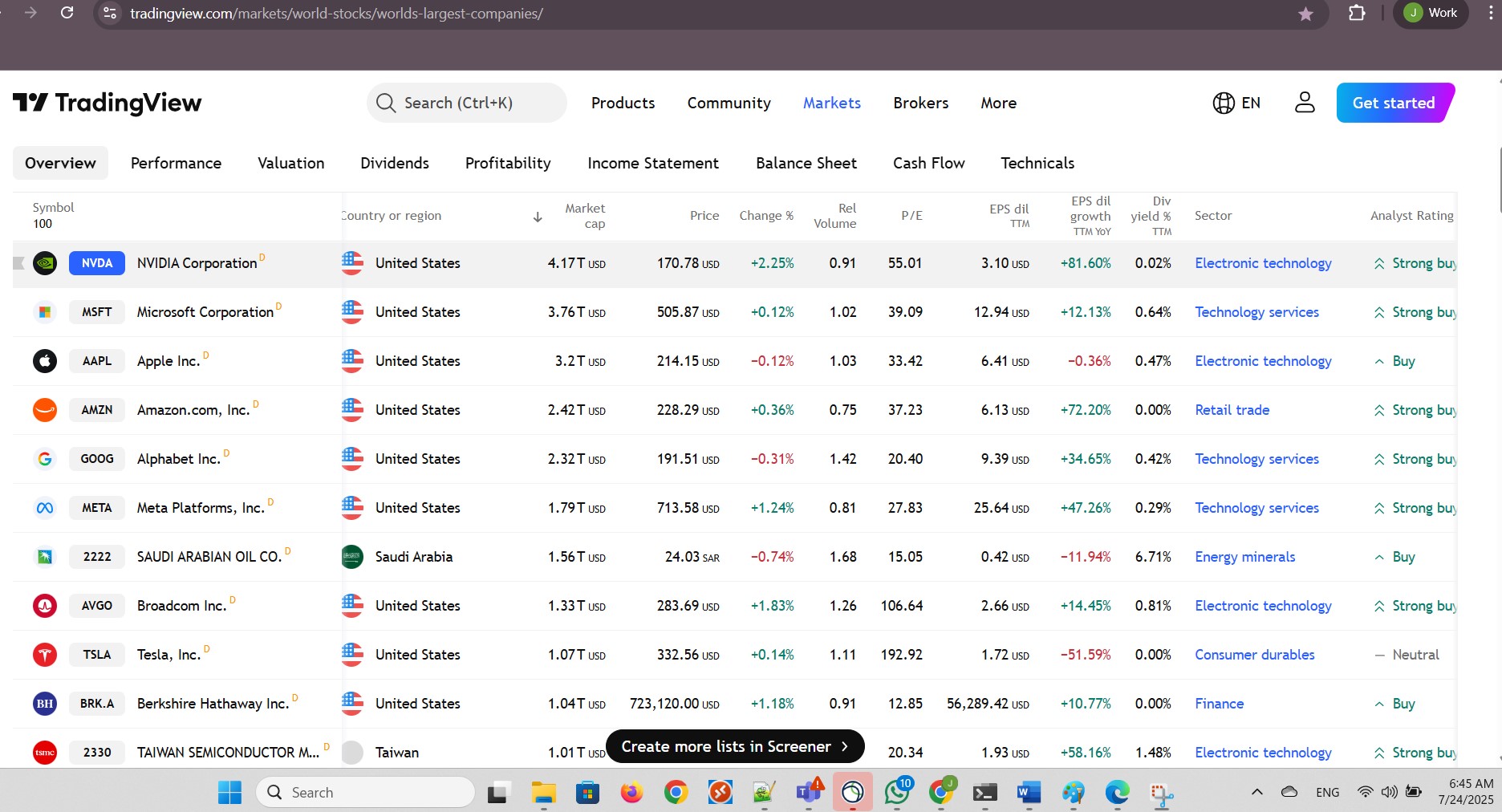Open WhatsApp from the taskbar
The height and width of the screenshot is (812, 1502).
point(897,793)
